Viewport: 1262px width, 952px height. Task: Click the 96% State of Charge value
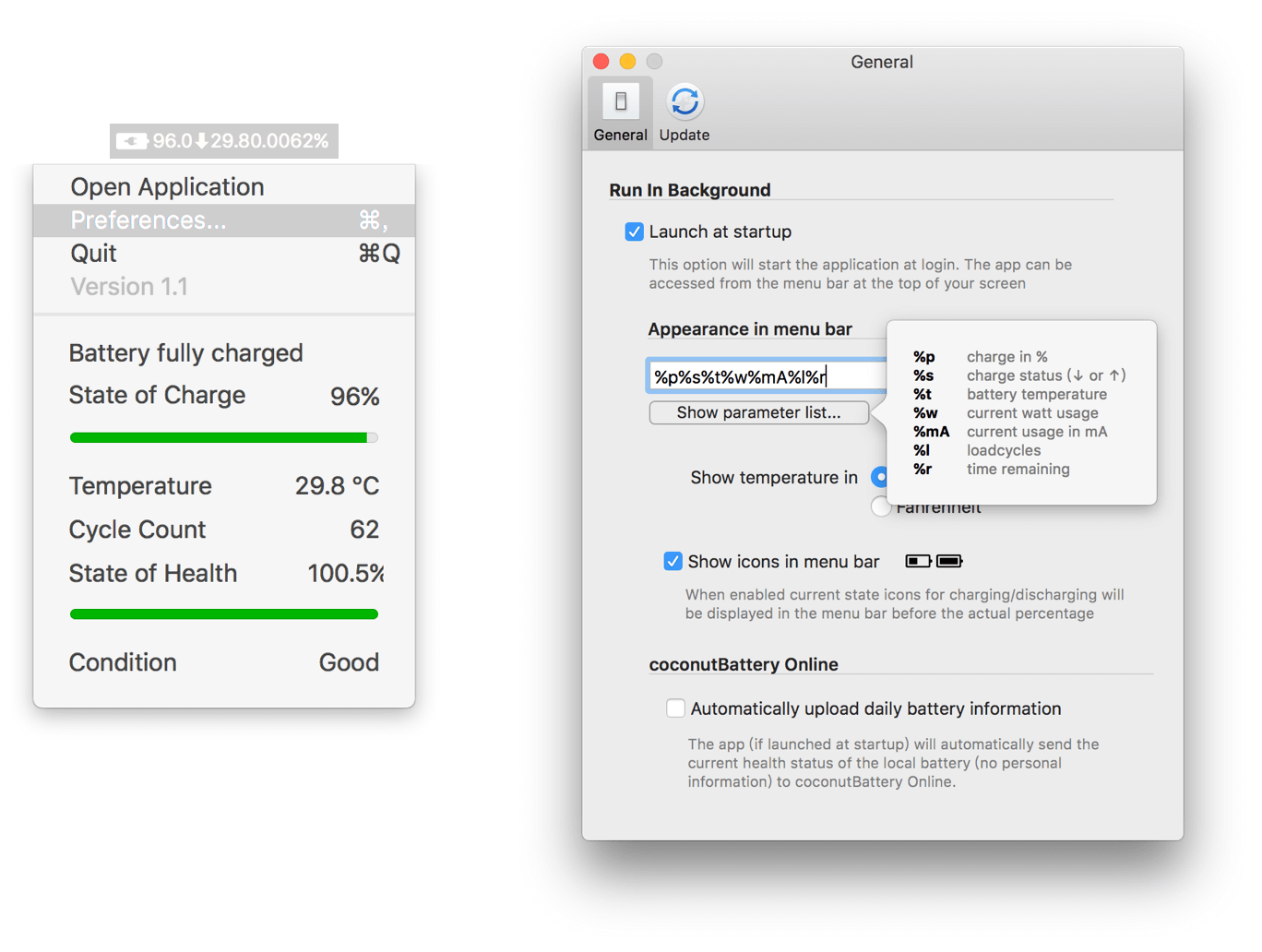(x=355, y=397)
